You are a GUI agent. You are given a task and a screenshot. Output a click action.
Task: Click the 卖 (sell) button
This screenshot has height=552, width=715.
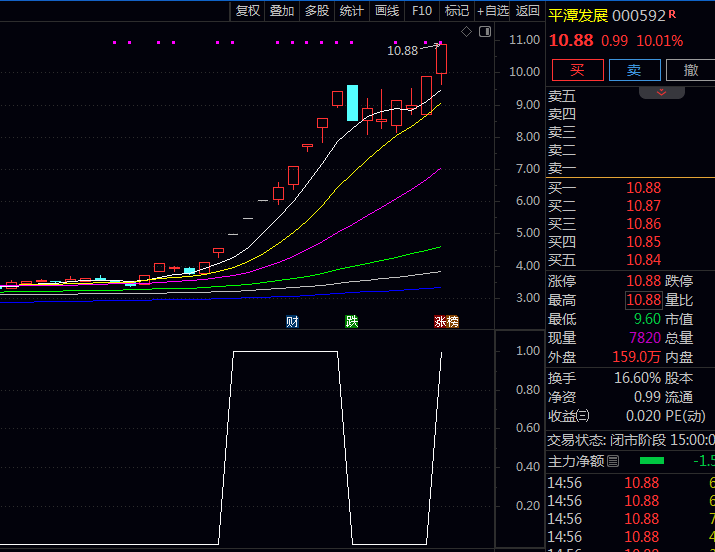[634, 69]
